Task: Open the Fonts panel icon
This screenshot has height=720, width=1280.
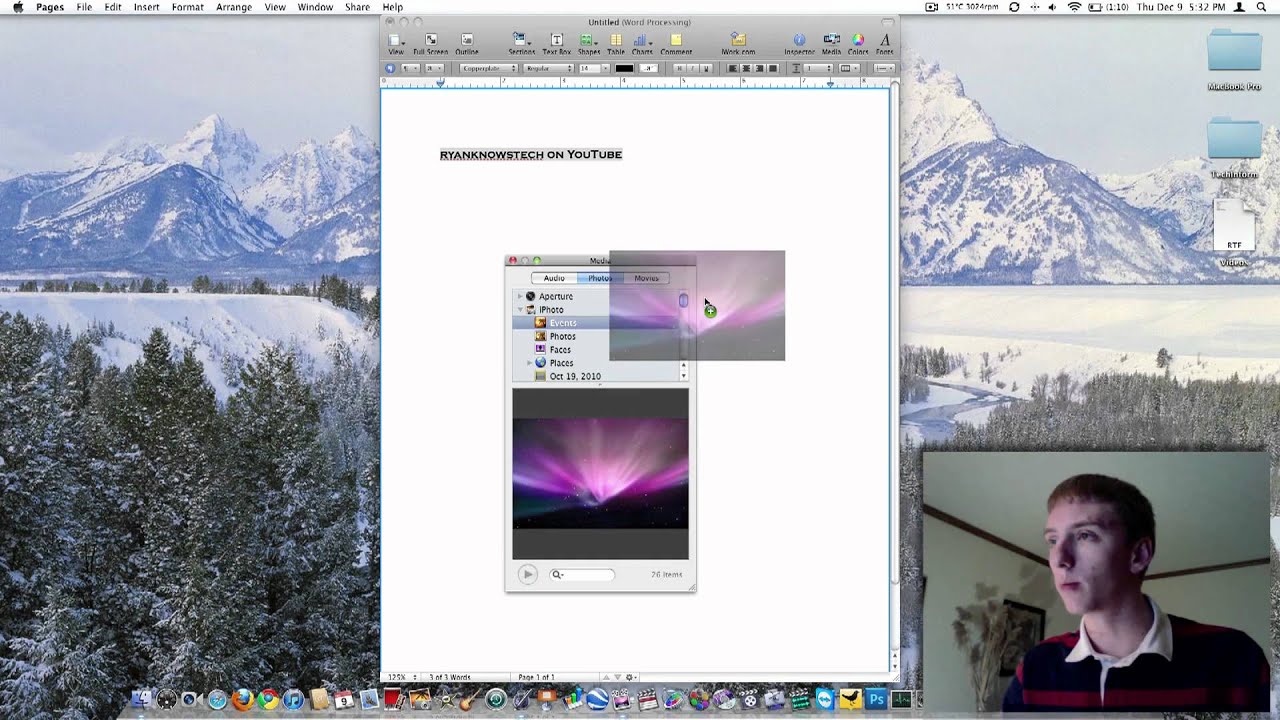Action: pos(885,43)
